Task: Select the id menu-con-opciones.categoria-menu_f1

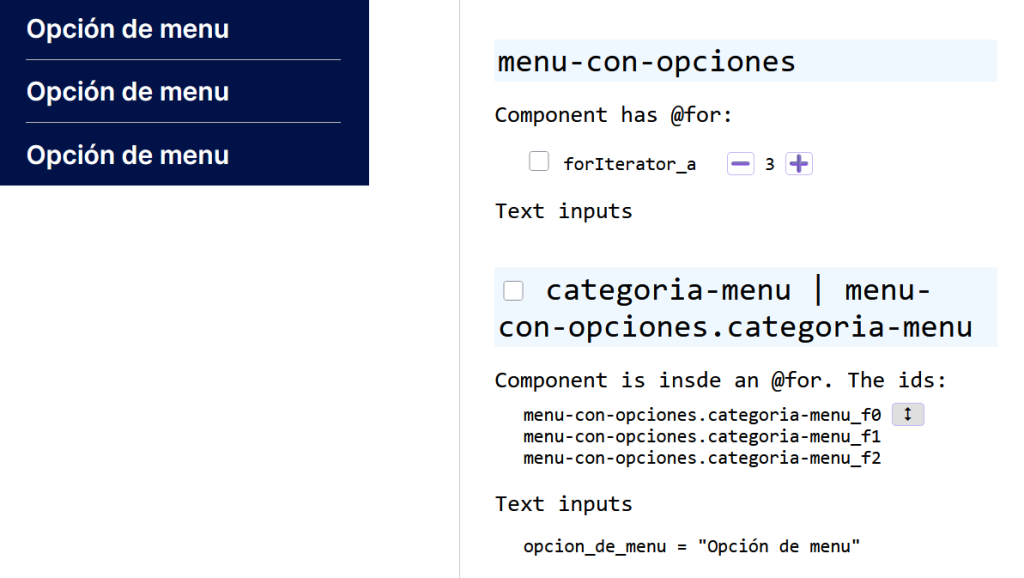Action: (701, 437)
